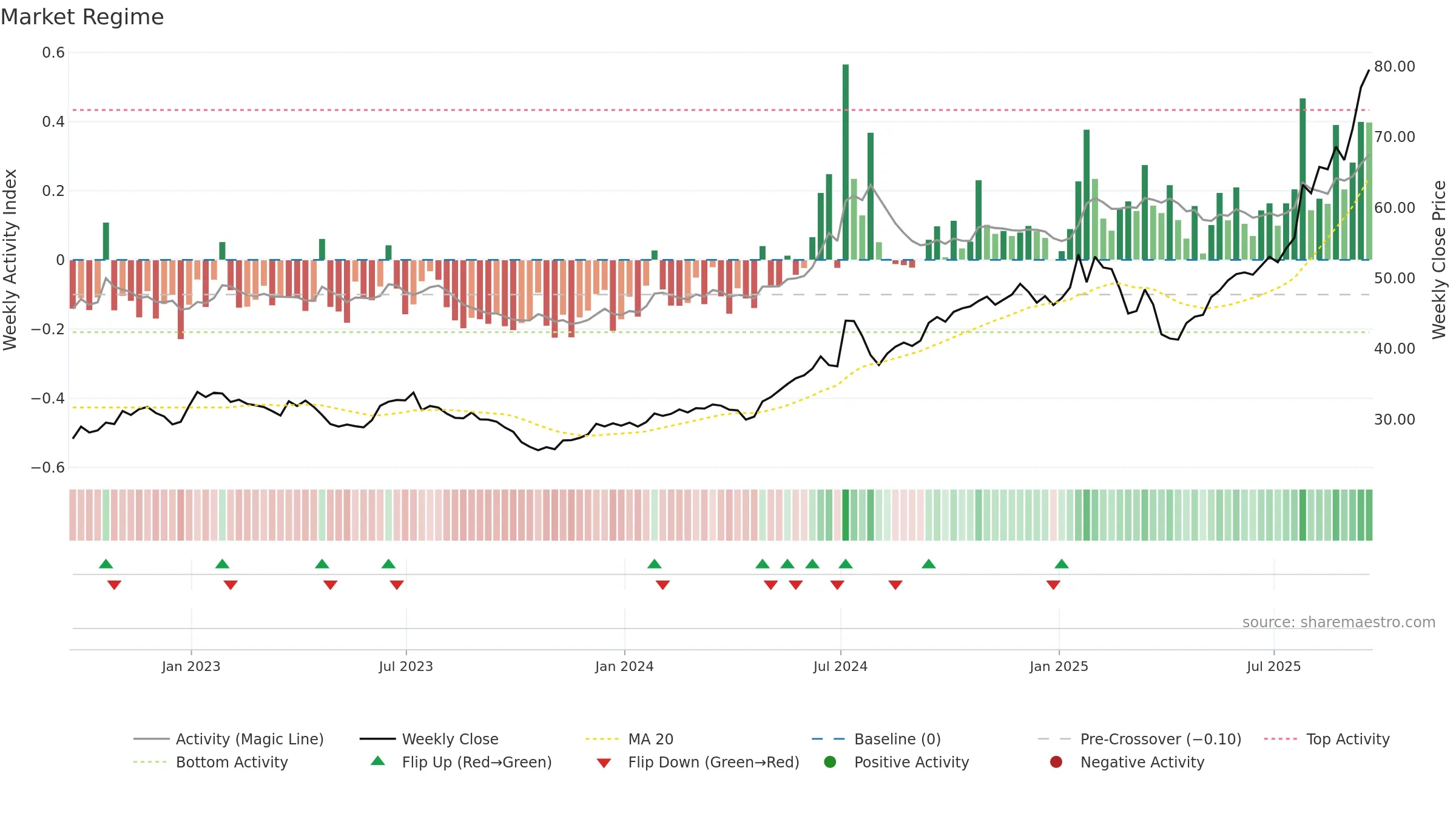1456x819 pixels.
Task: Click the Jan 2024 x-axis label
Action: point(624,666)
